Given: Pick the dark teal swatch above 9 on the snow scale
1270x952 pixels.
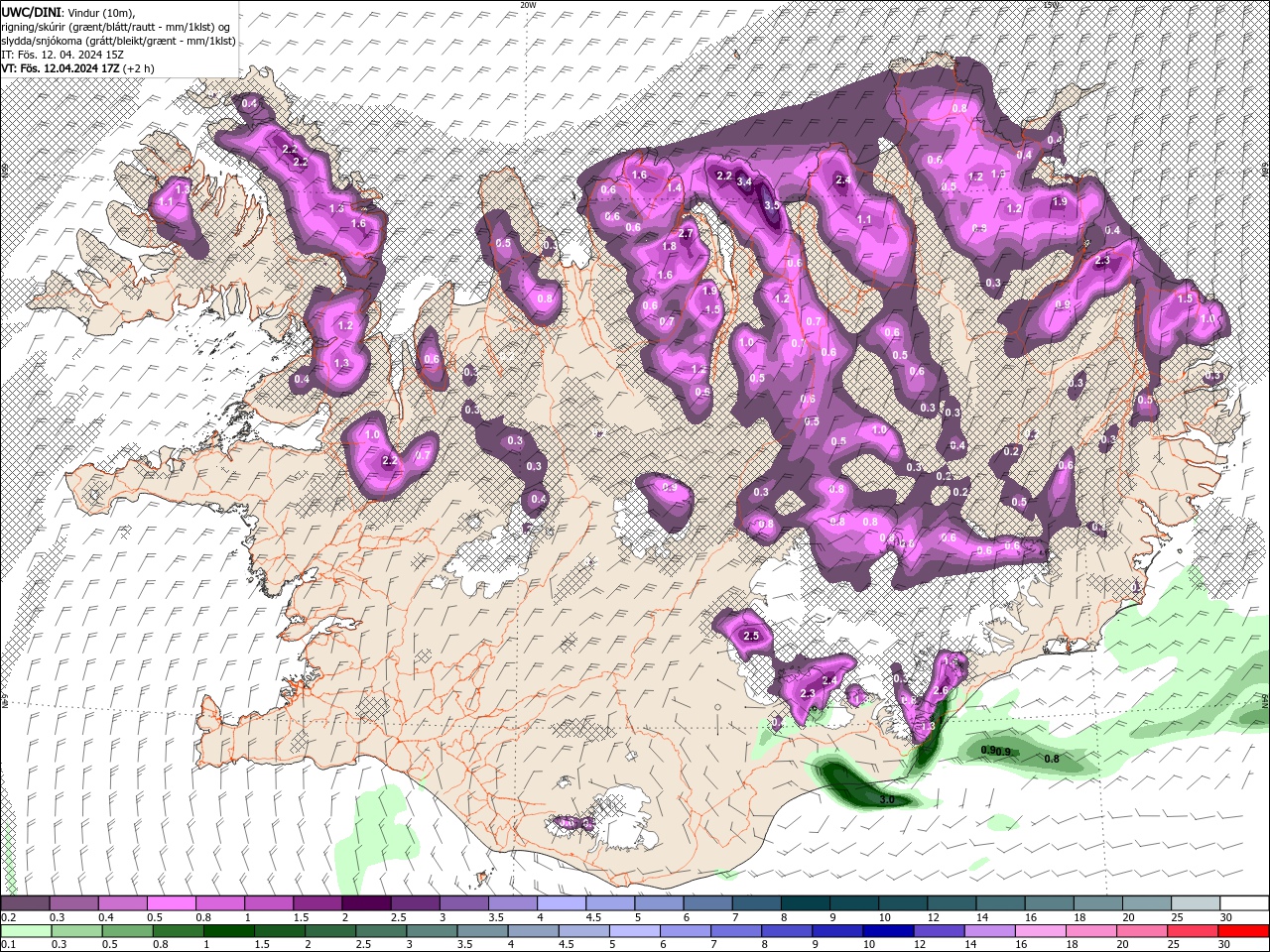Looking at the screenshot, I should (854, 903).
